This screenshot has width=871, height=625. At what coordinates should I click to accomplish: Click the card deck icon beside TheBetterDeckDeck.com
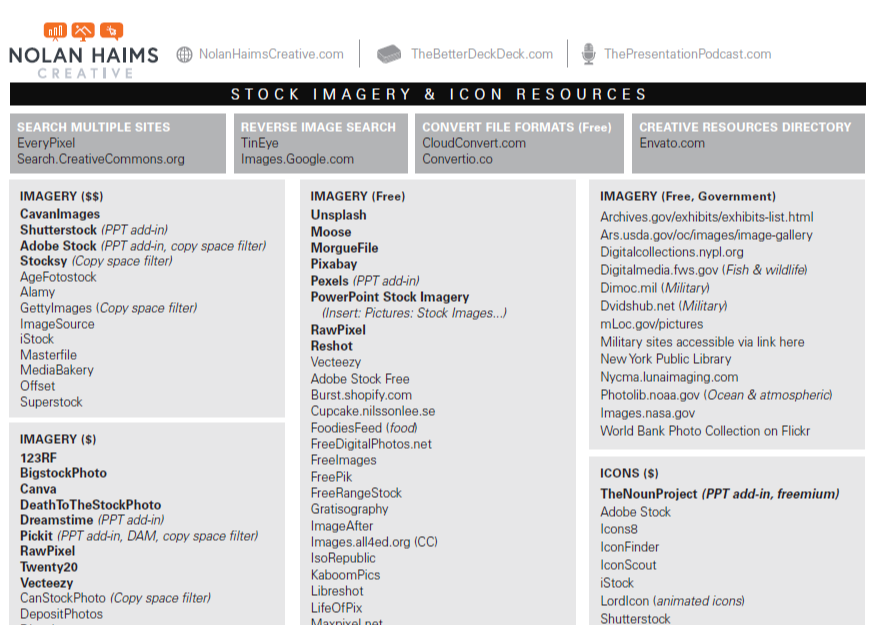[x=389, y=54]
